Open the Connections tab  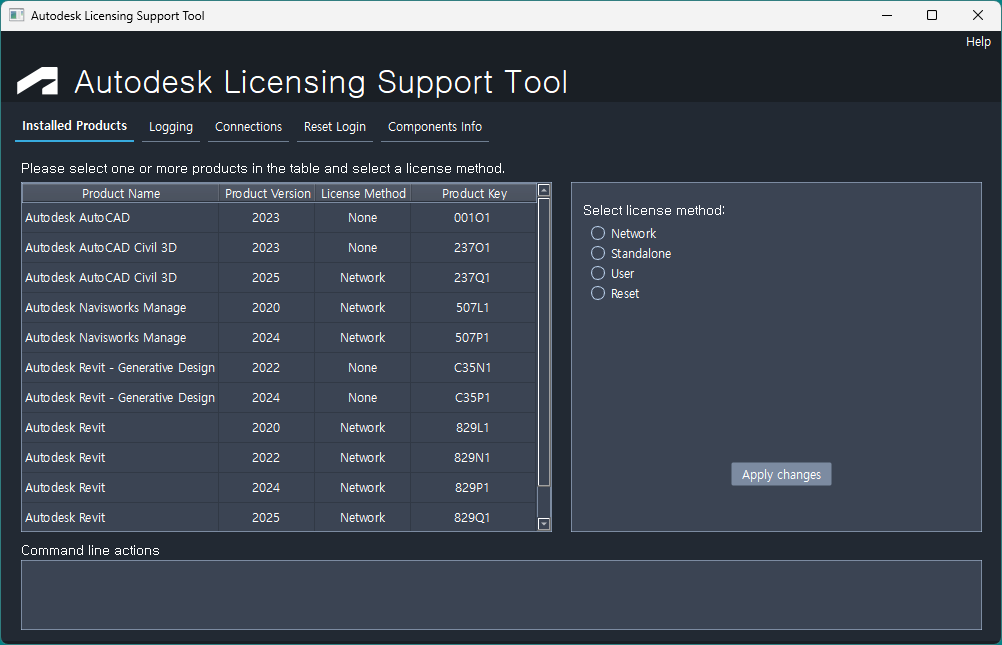tap(248, 127)
